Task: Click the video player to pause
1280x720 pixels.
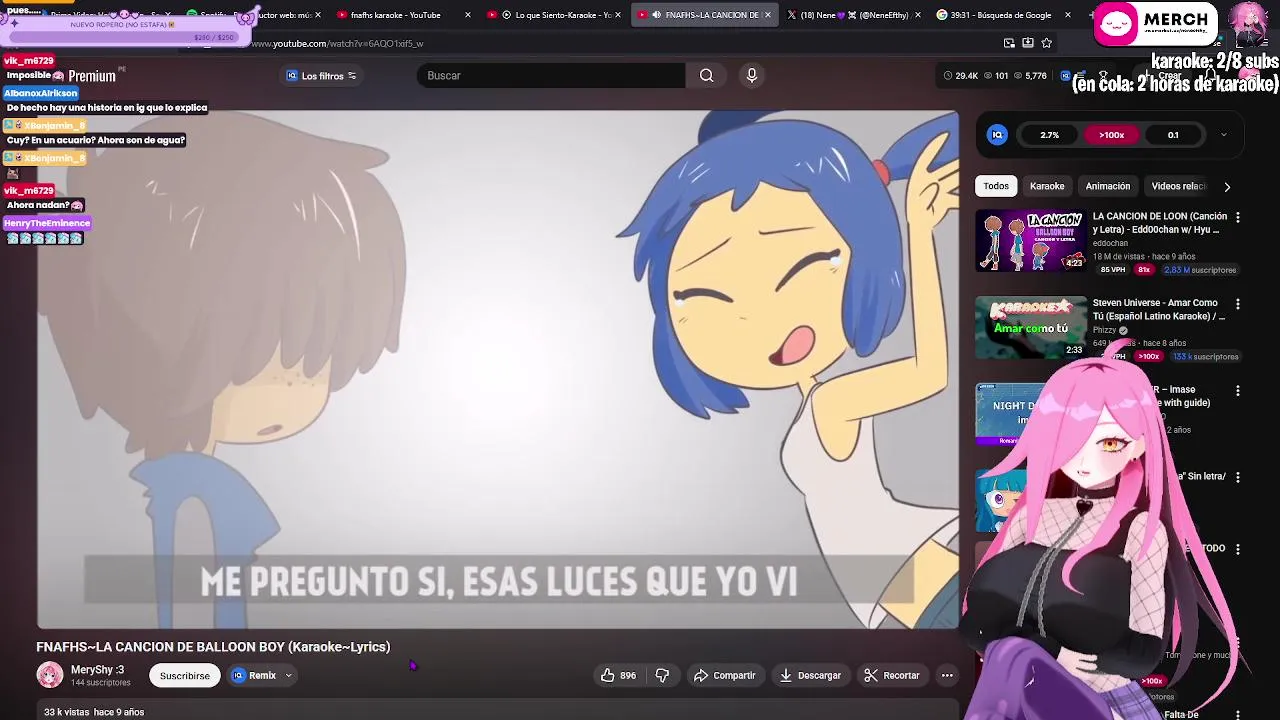Action: tap(498, 370)
